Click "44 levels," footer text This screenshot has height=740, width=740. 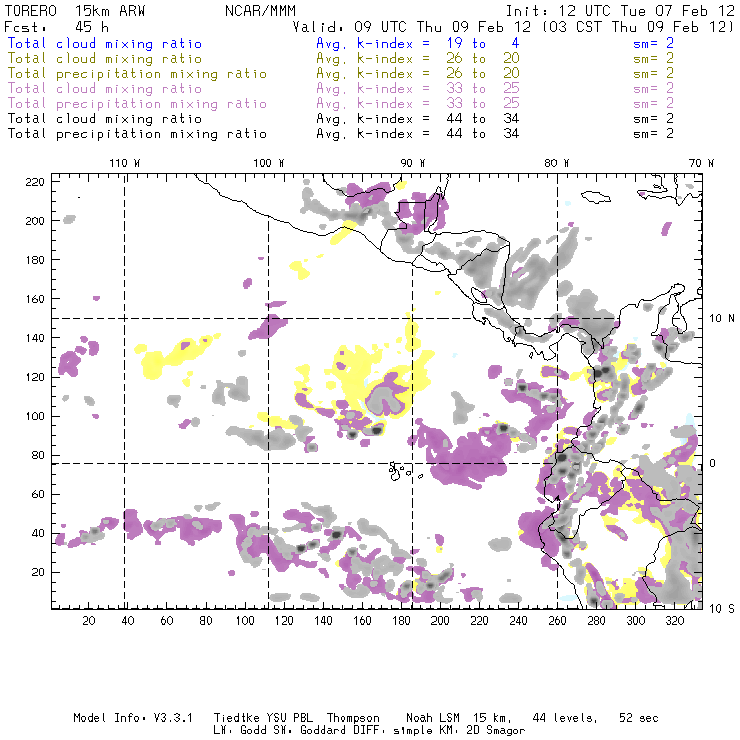(565, 718)
